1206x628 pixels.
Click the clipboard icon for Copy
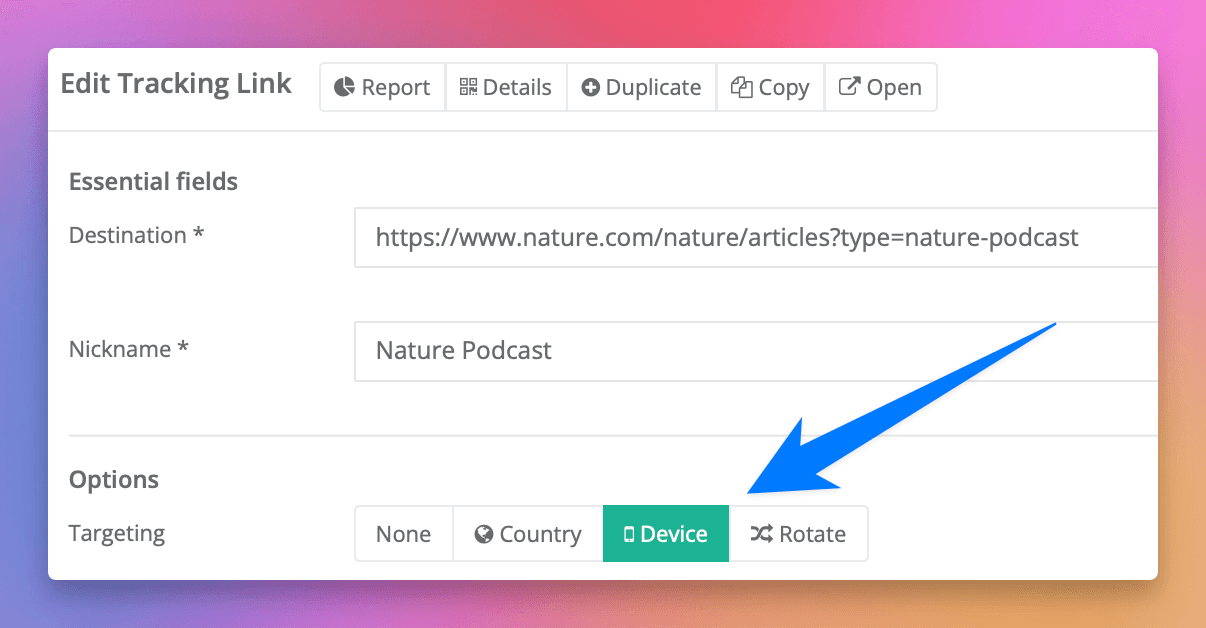pyautogui.click(x=741, y=87)
